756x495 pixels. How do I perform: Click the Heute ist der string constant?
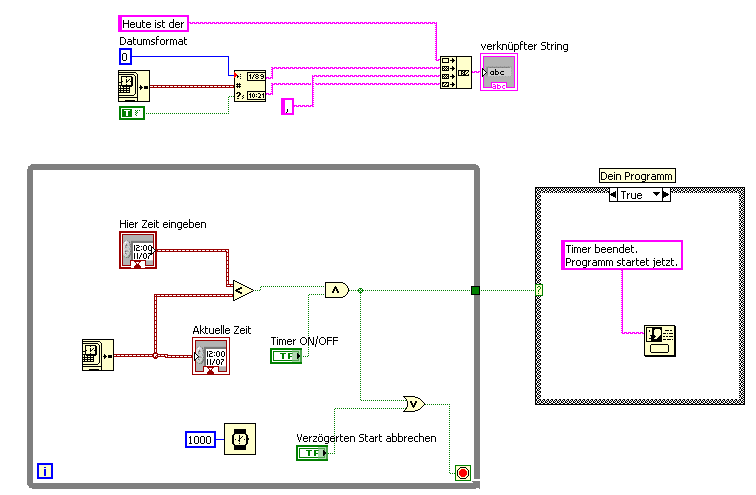tap(153, 24)
